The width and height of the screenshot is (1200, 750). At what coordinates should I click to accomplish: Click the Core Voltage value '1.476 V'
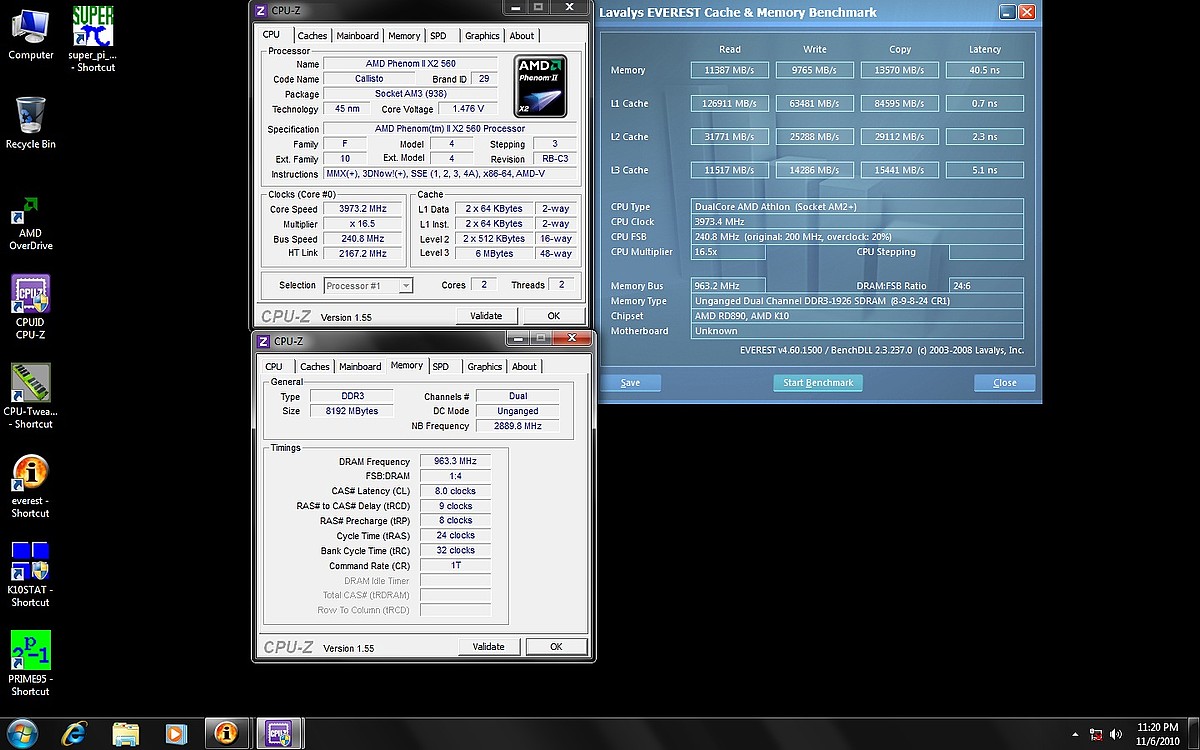pyautogui.click(x=468, y=109)
